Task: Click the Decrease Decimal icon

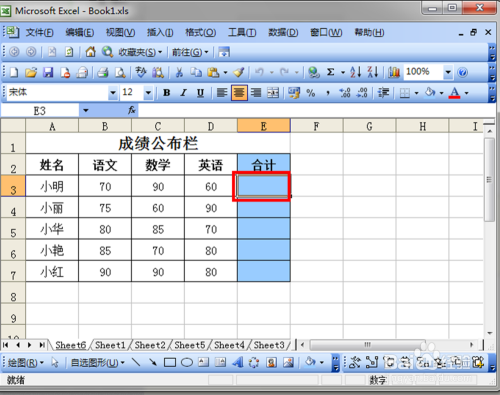Action: pos(362,93)
